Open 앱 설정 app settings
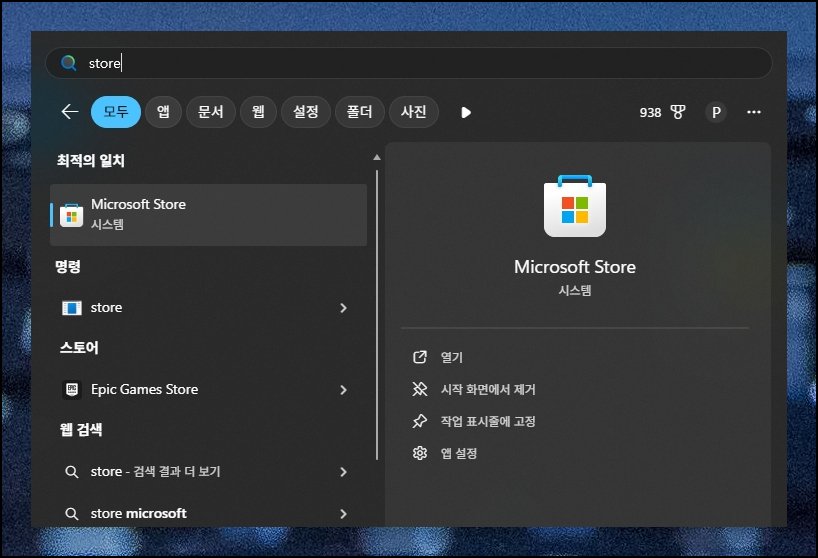The image size is (818, 558). coord(459,453)
